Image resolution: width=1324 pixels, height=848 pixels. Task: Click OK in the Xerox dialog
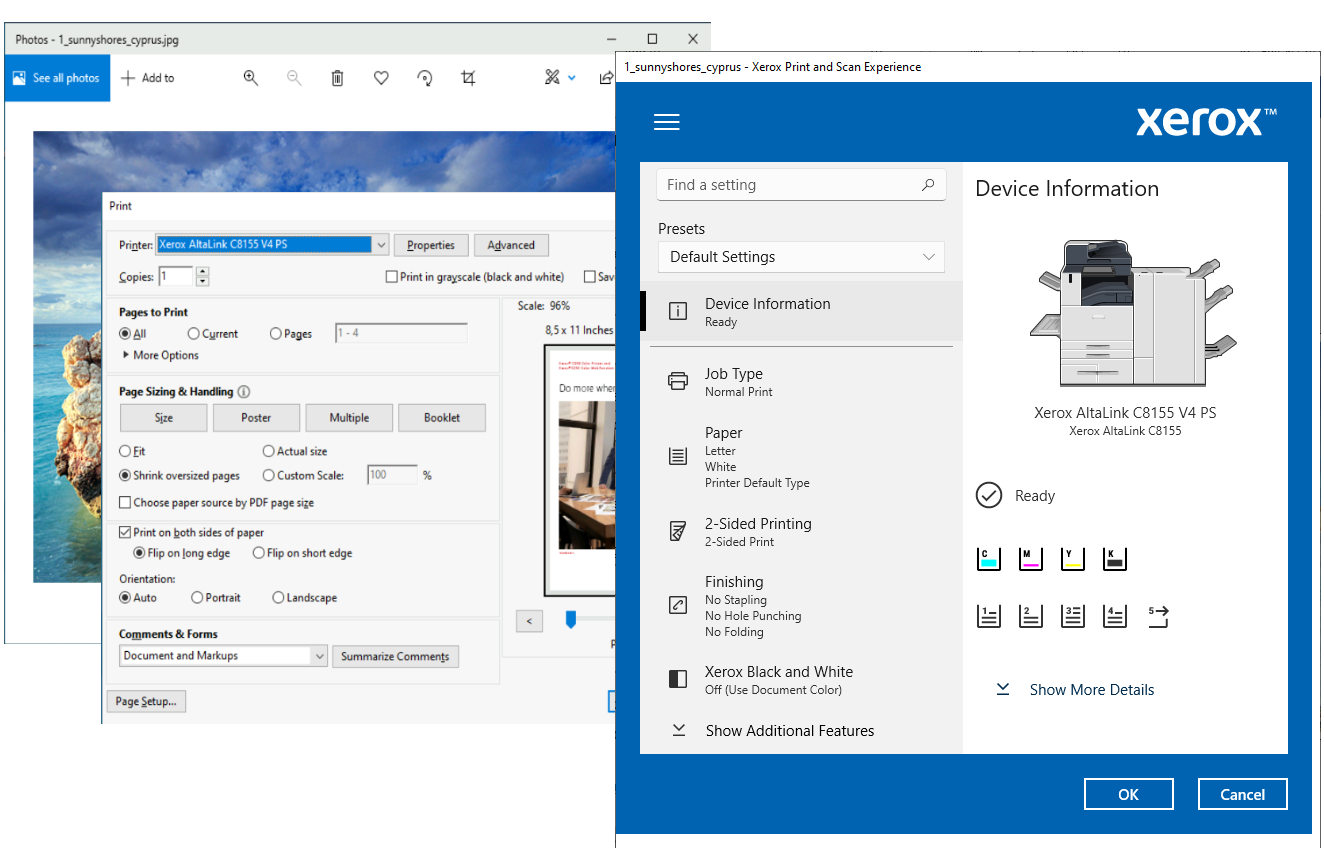point(1129,794)
